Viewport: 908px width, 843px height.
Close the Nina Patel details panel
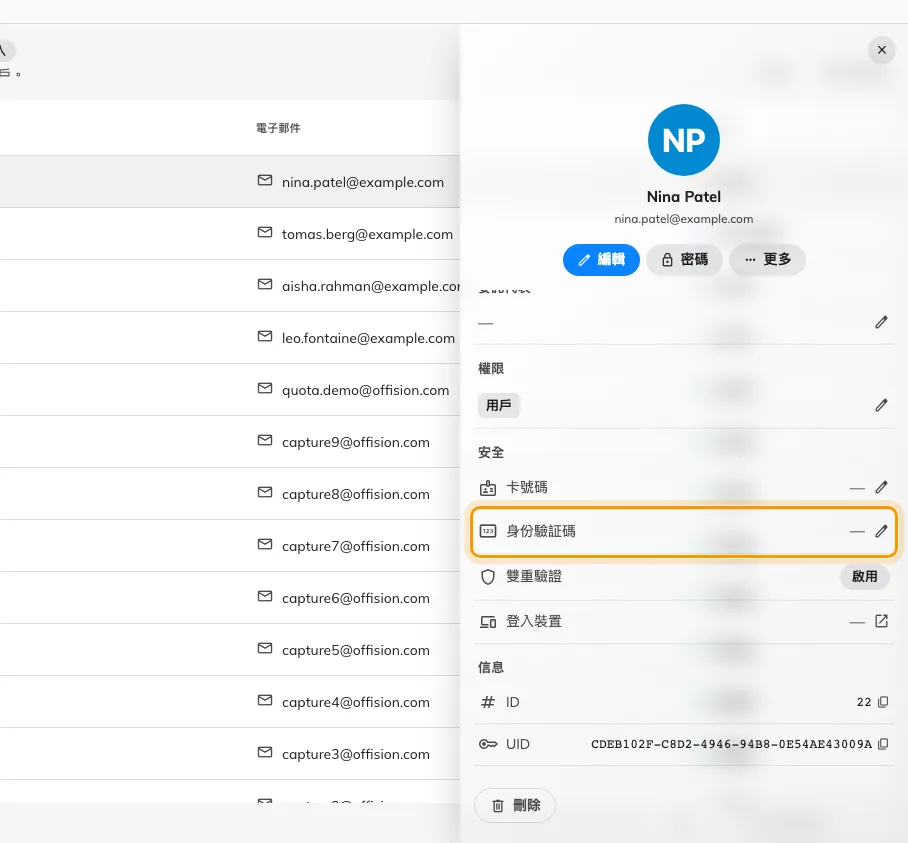tap(881, 50)
